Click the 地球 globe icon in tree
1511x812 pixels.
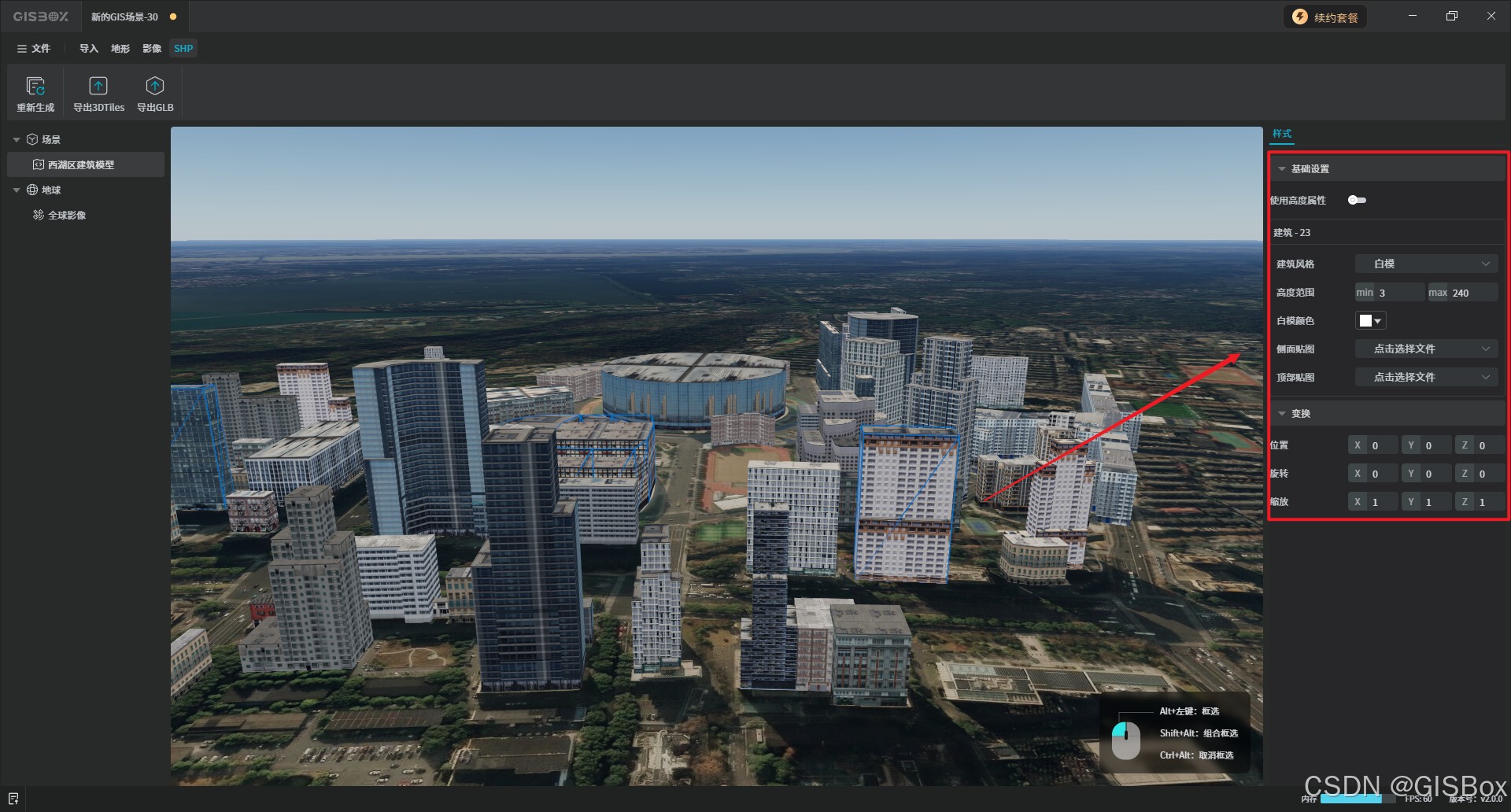click(x=32, y=190)
